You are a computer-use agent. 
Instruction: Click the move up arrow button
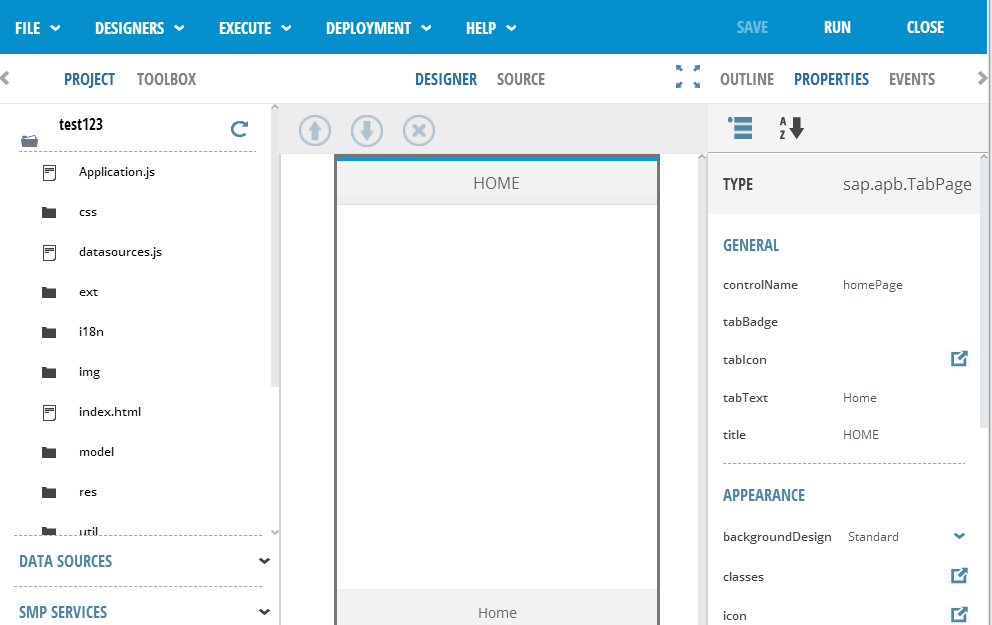[x=315, y=131]
